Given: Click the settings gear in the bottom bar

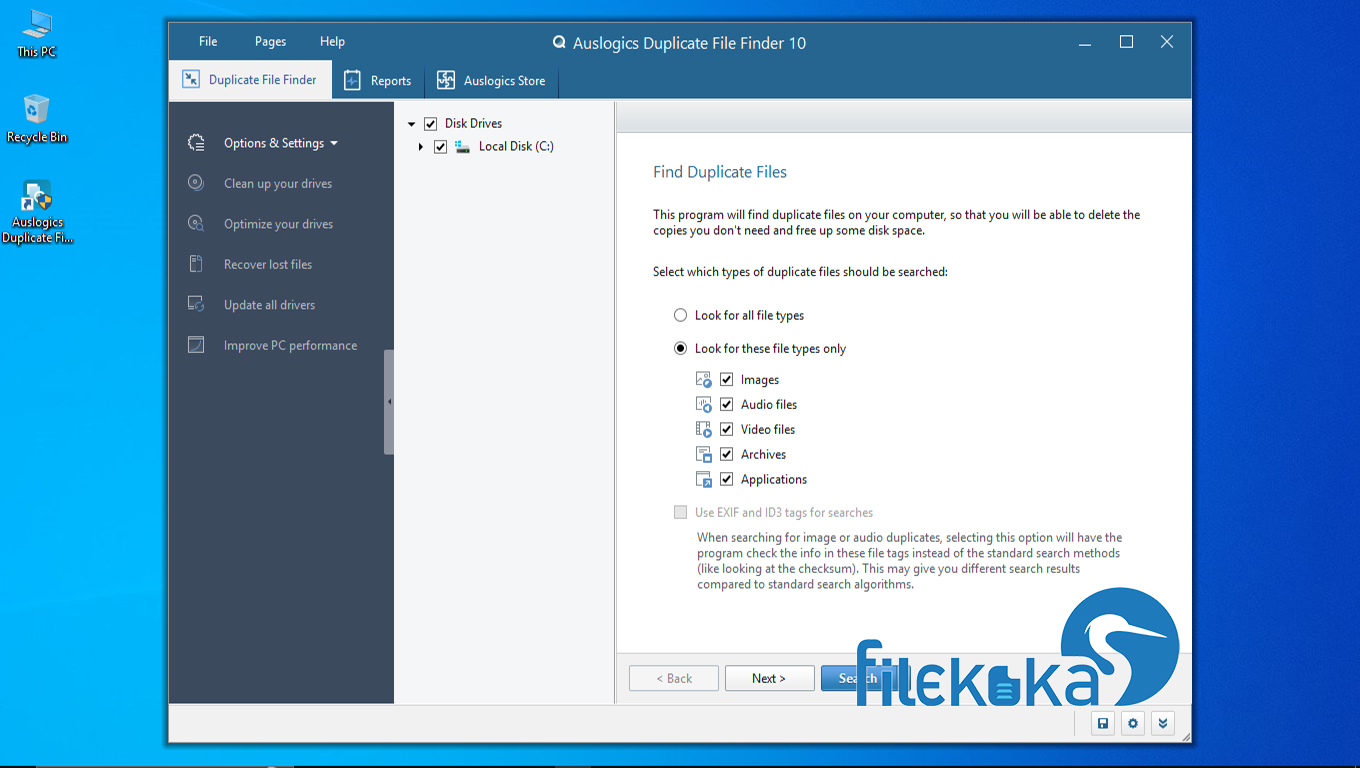Looking at the screenshot, I should (1133, 723).
